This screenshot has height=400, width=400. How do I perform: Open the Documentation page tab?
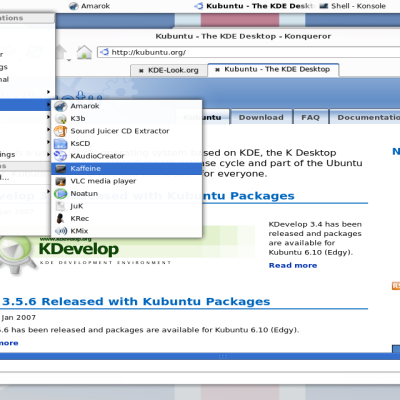(x=365, y=117)
